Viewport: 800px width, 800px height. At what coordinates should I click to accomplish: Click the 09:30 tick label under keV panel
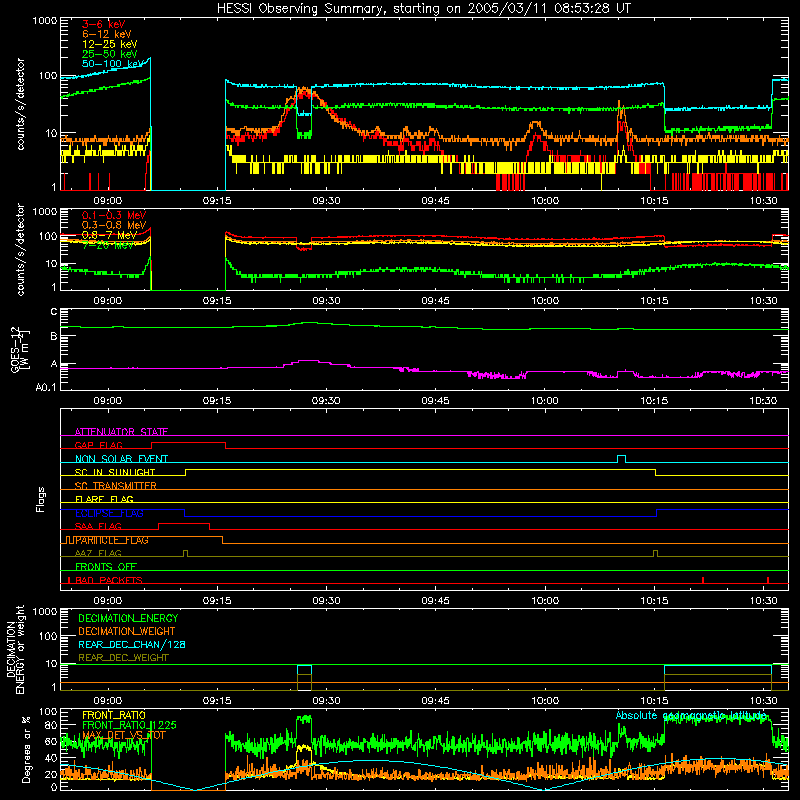326,201
